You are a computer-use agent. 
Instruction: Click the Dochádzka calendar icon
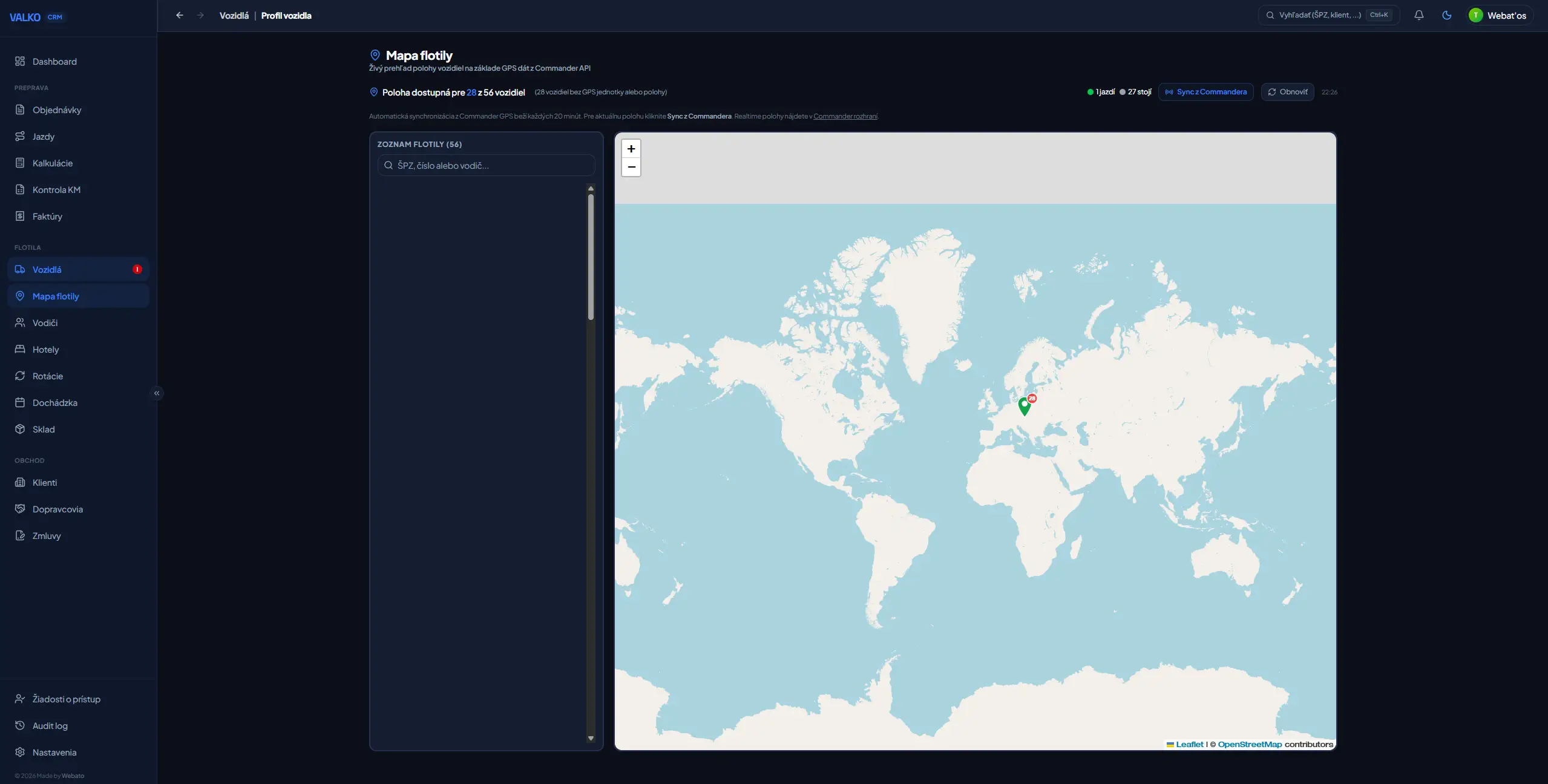click(20, 403)
